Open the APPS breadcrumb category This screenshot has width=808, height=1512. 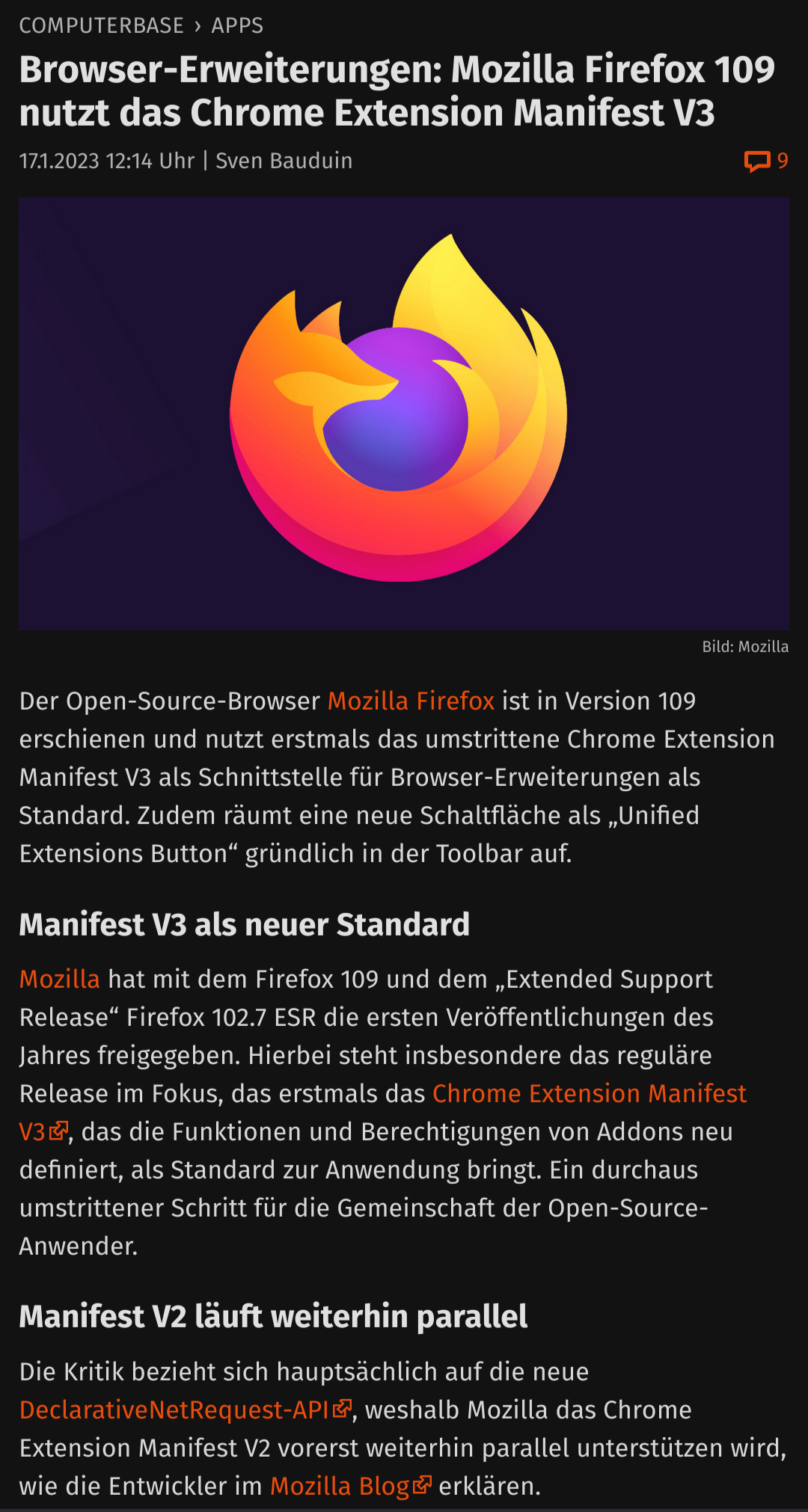pos(237,25)
